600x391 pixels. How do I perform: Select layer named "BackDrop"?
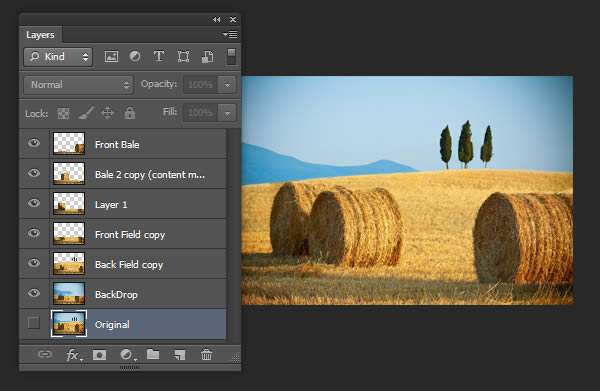coord(116,295)
